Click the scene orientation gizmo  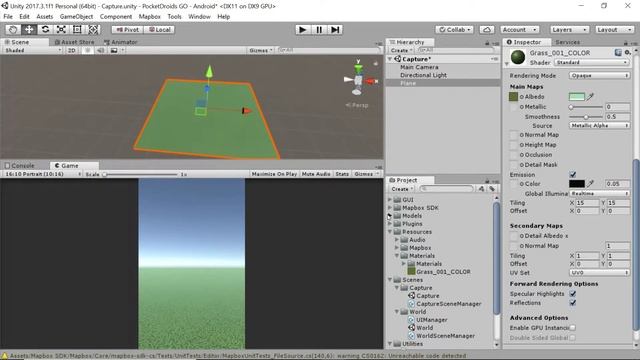click(x=358, y=80)
